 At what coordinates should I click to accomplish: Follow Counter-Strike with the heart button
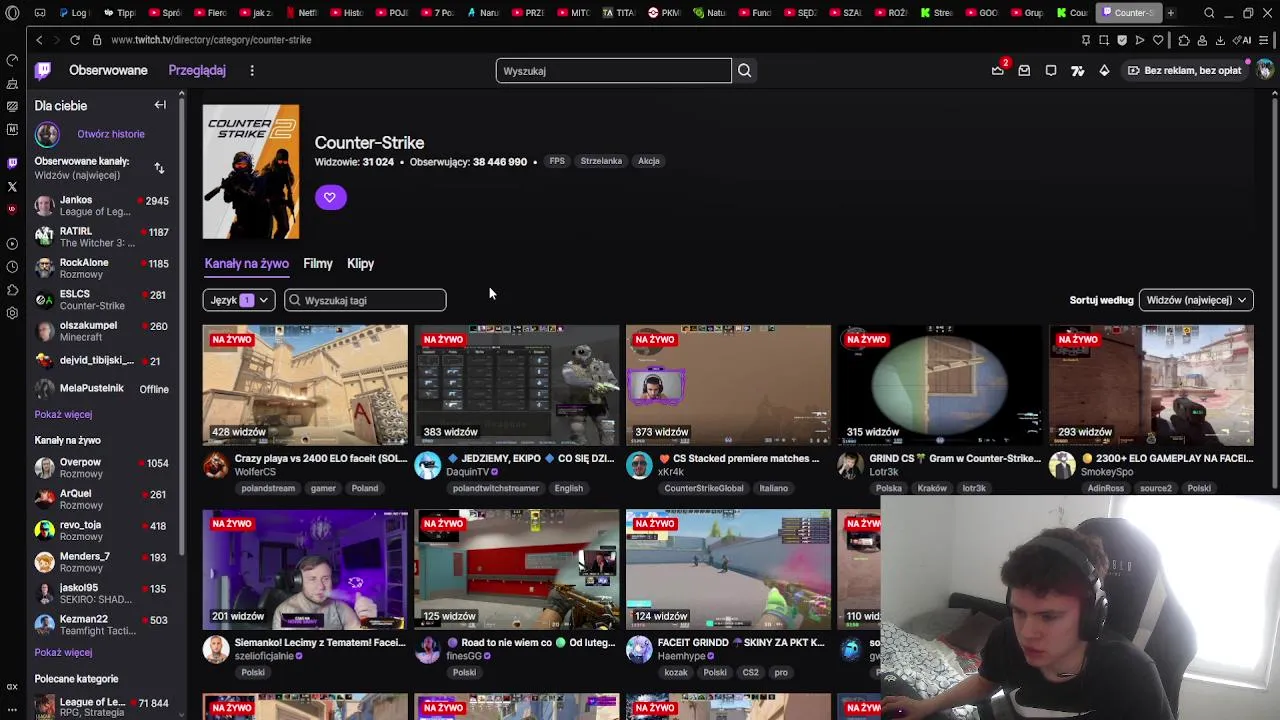tap(330, 197)
